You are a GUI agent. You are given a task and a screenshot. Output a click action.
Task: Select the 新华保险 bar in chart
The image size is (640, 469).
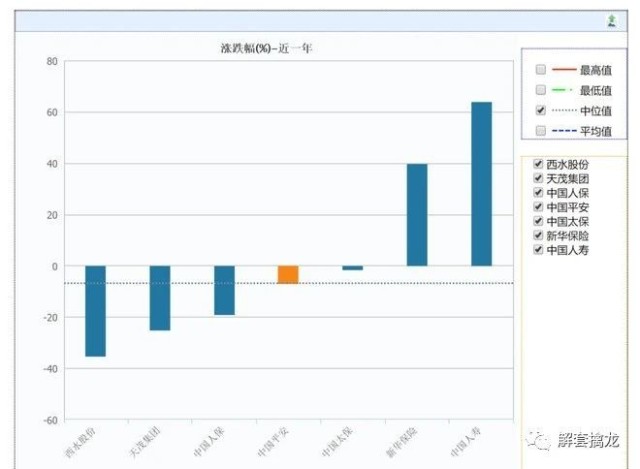[x=417, y=215]
